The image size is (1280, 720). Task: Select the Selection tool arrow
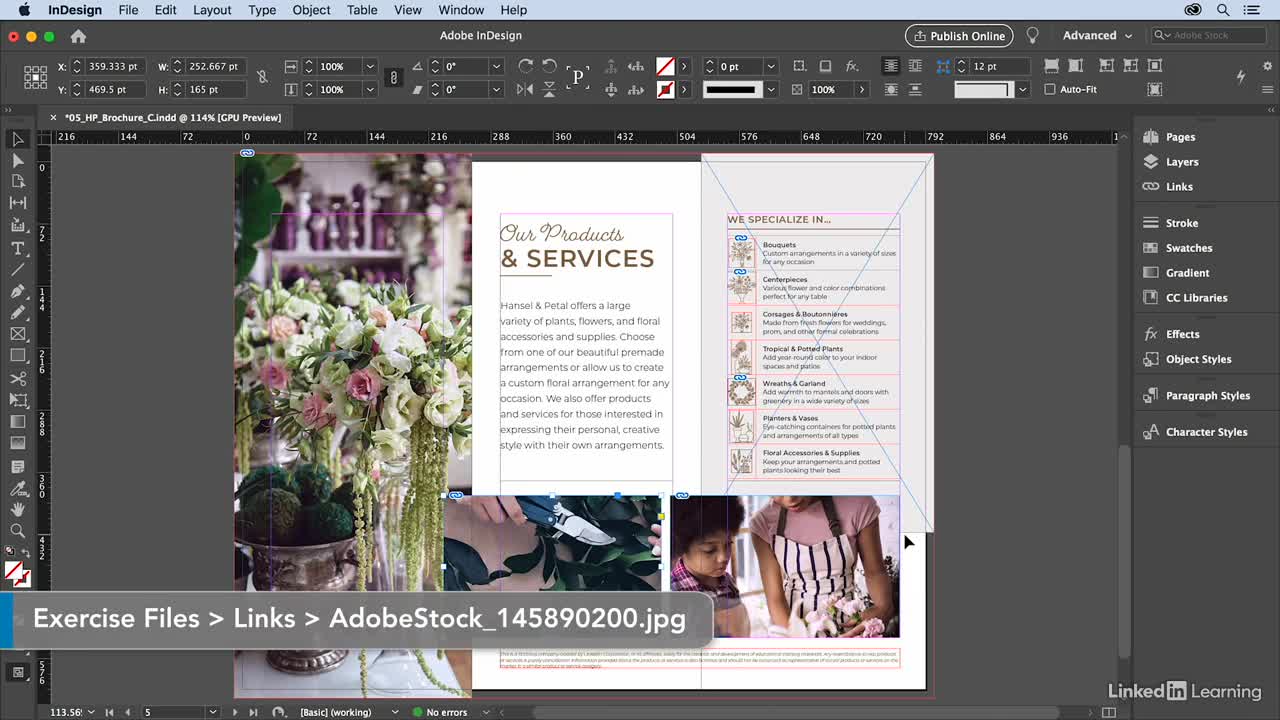point(18,139)
